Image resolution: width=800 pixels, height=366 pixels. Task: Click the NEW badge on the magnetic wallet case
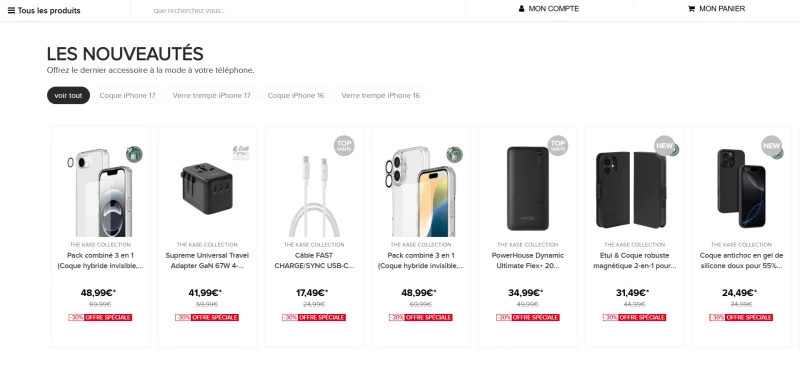(664, 145)
